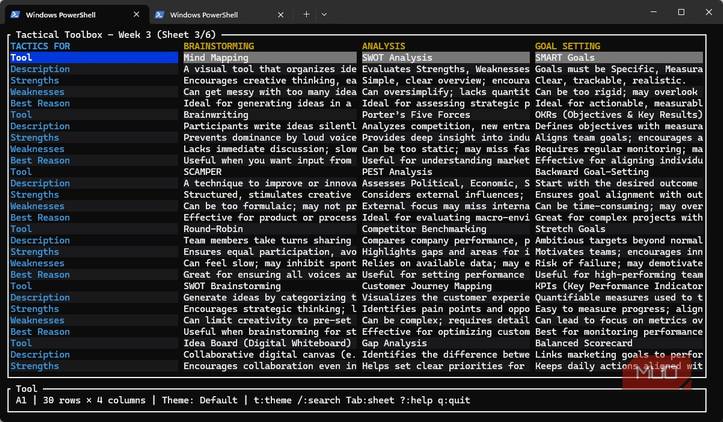Click the '/:search' shortcut hint

click(x=319, y=400)
